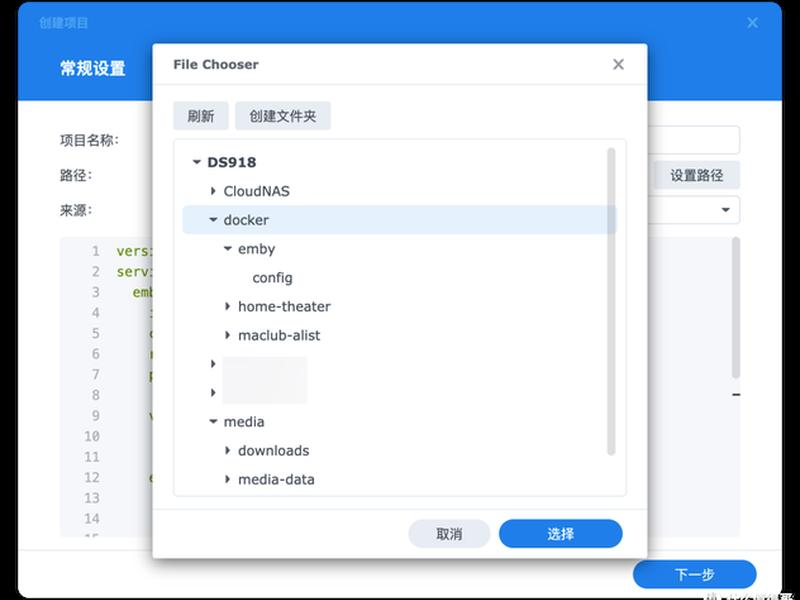
Task: Collapse the emby folder arrow
Action: pos(228,248)
